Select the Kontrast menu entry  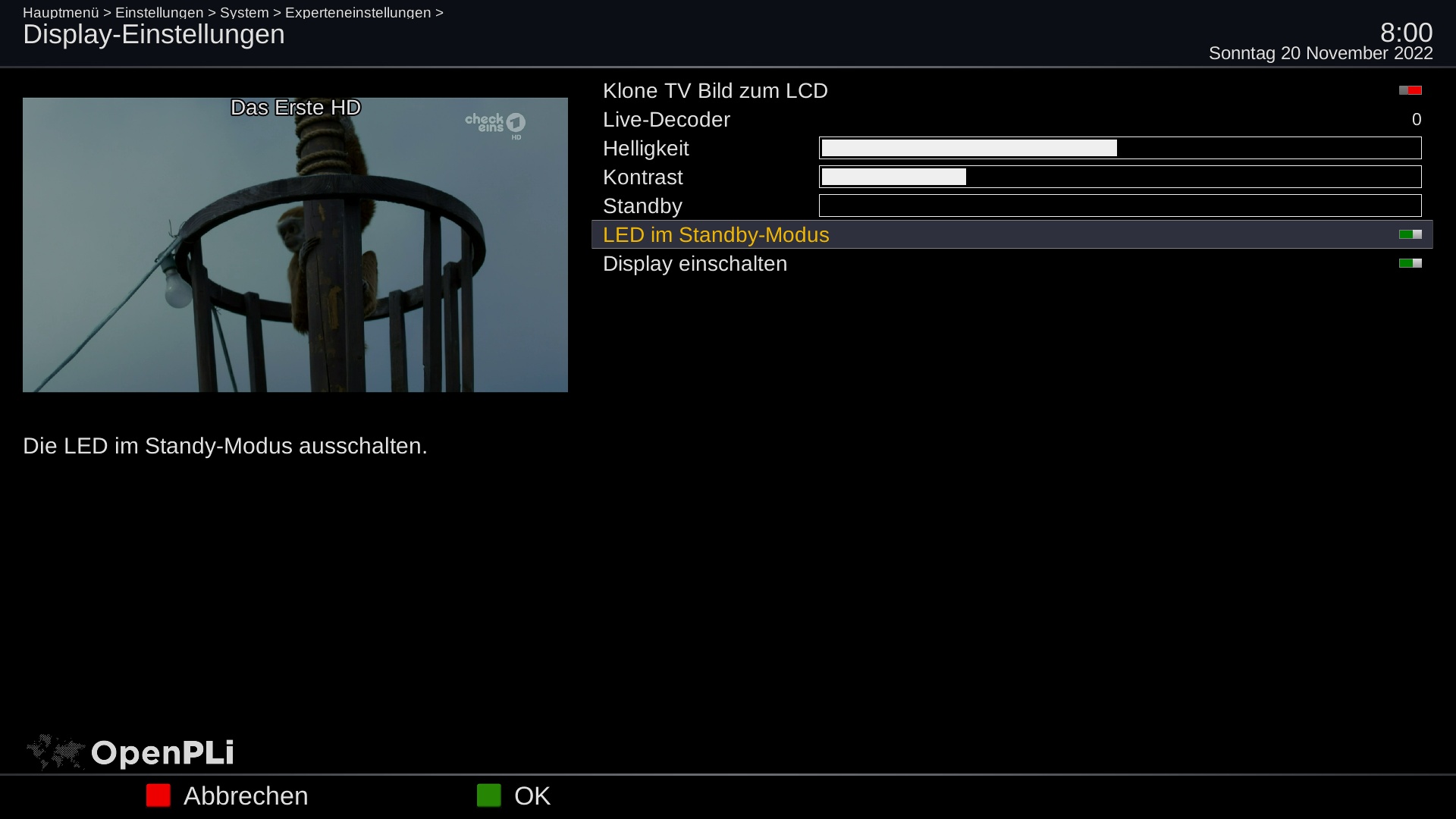(x=642, y=177)
